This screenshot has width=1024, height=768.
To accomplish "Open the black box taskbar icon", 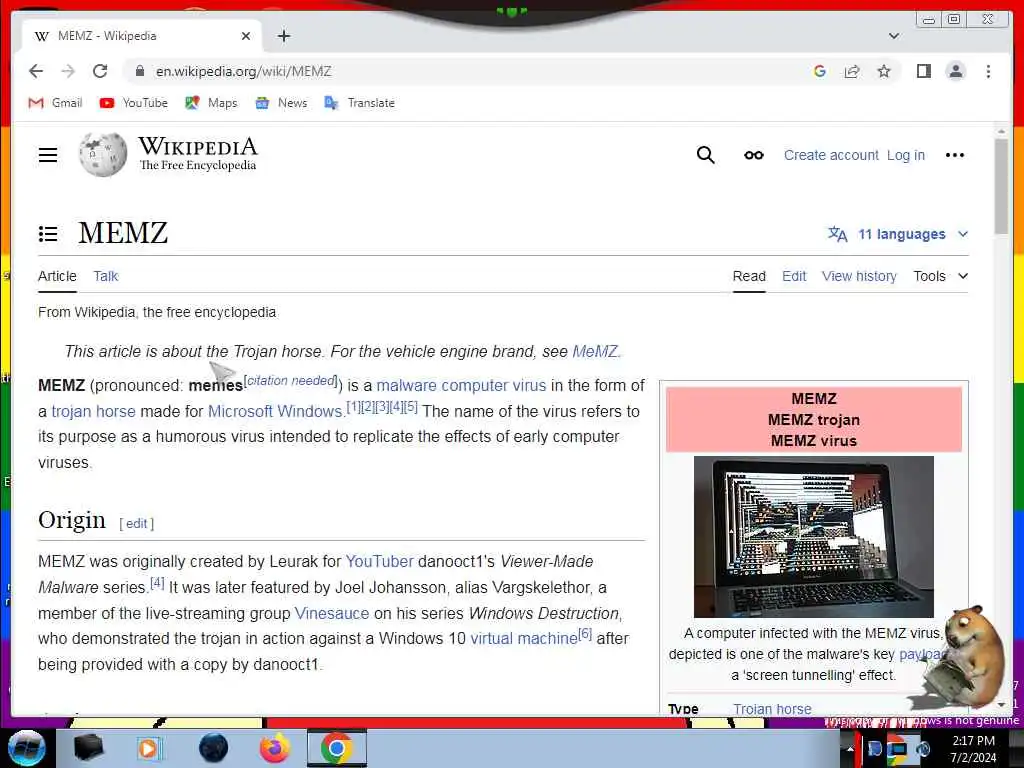I will click(89, 748).
